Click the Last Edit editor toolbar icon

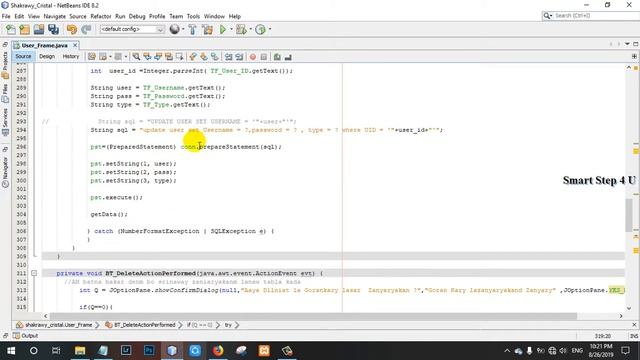click(92, 57)
